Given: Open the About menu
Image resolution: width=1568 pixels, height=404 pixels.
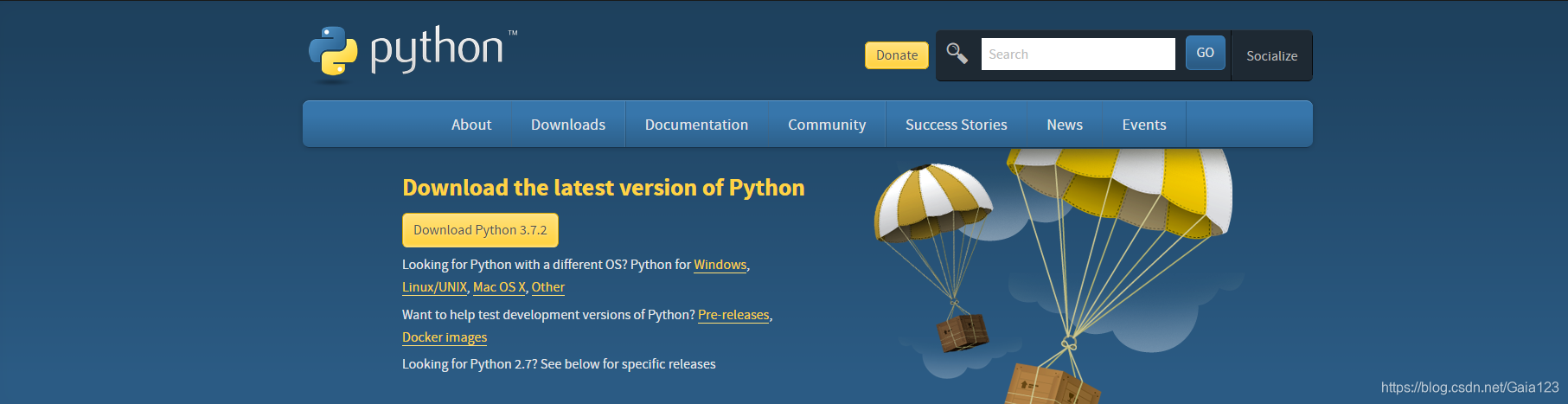Looking at the screenshot, I should (x=471, y=125).
